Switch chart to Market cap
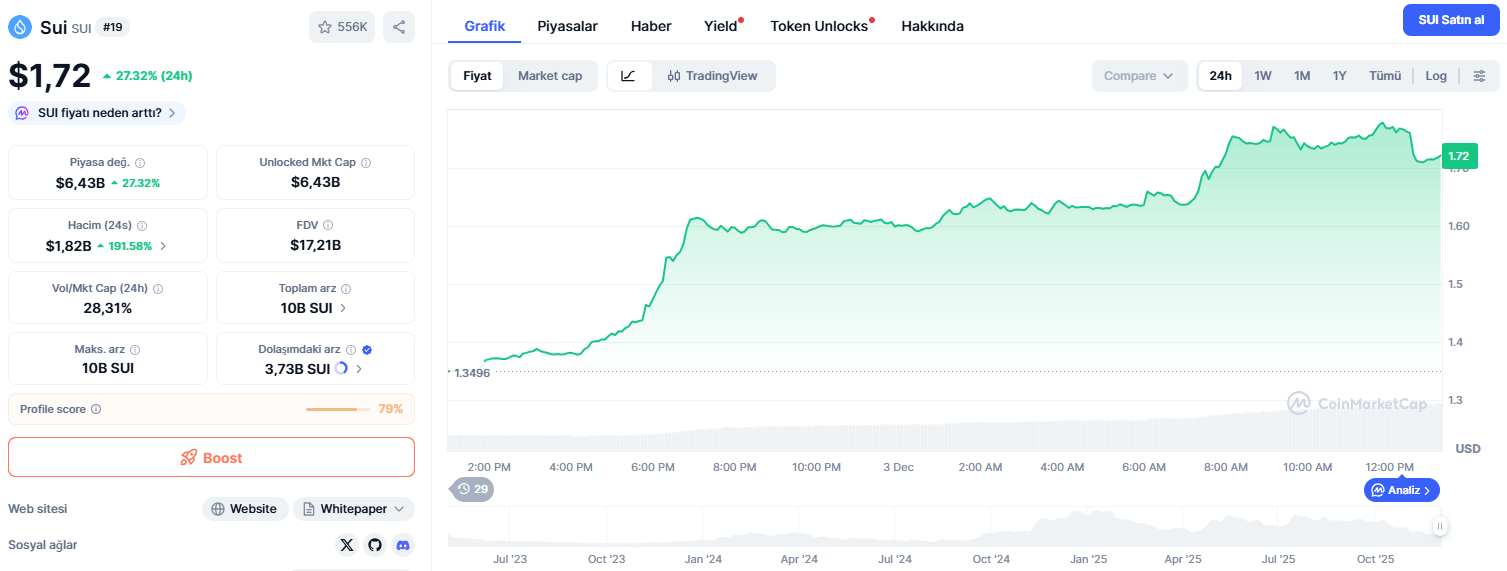The height and width of the screenshot is (571, 1507). (x=550, y=76)
